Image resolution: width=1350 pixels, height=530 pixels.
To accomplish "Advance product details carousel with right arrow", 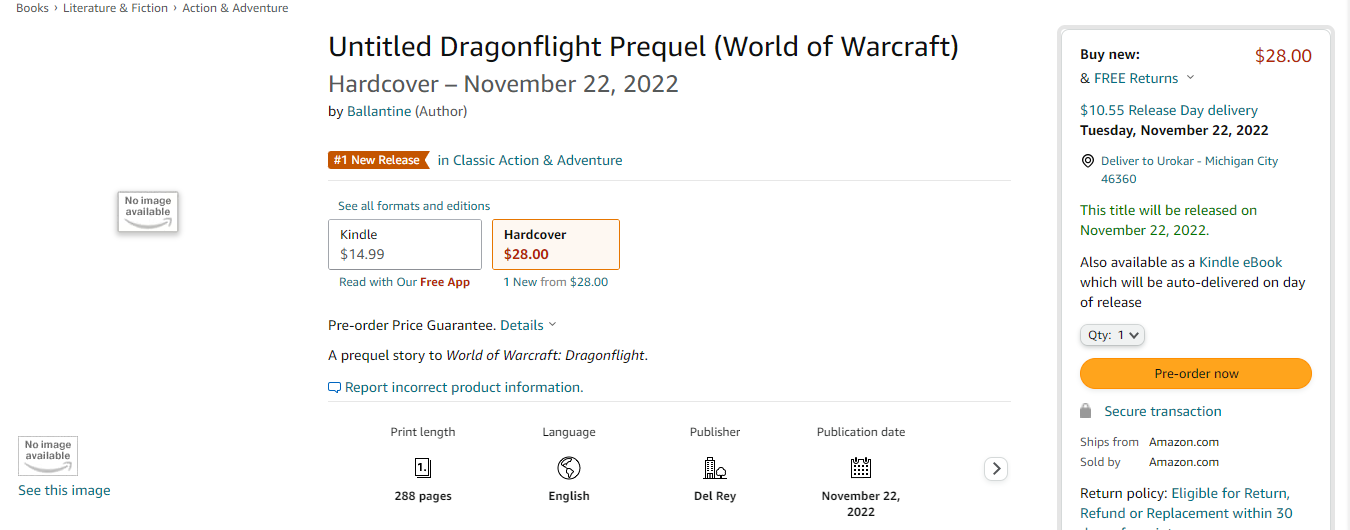I will (x=995, y=468).
